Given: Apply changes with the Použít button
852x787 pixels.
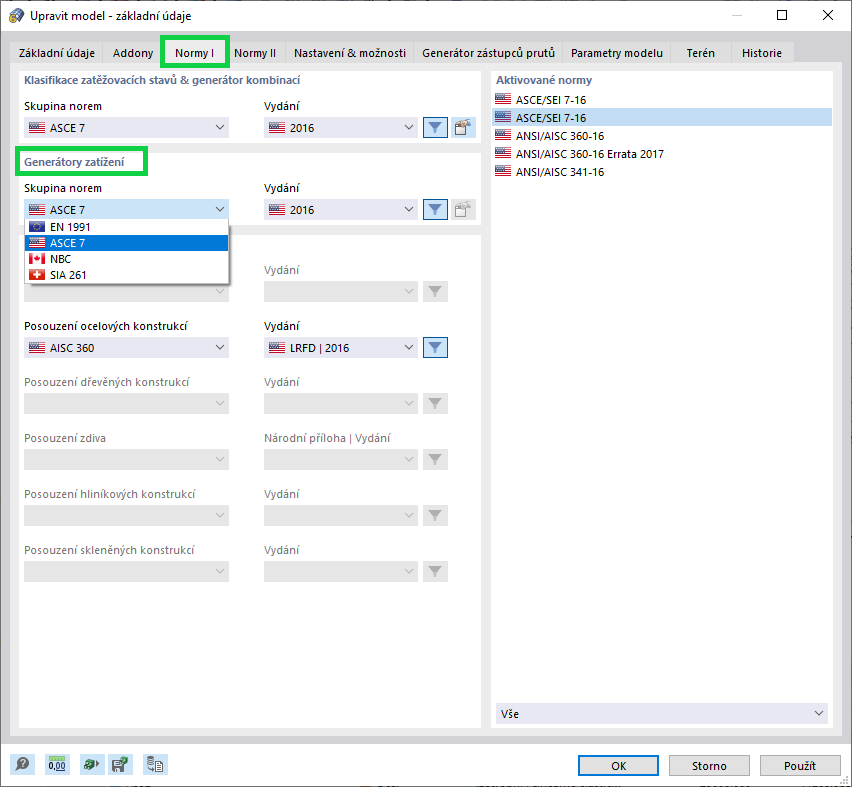Looking at the screenshot, I should point(800,765).
